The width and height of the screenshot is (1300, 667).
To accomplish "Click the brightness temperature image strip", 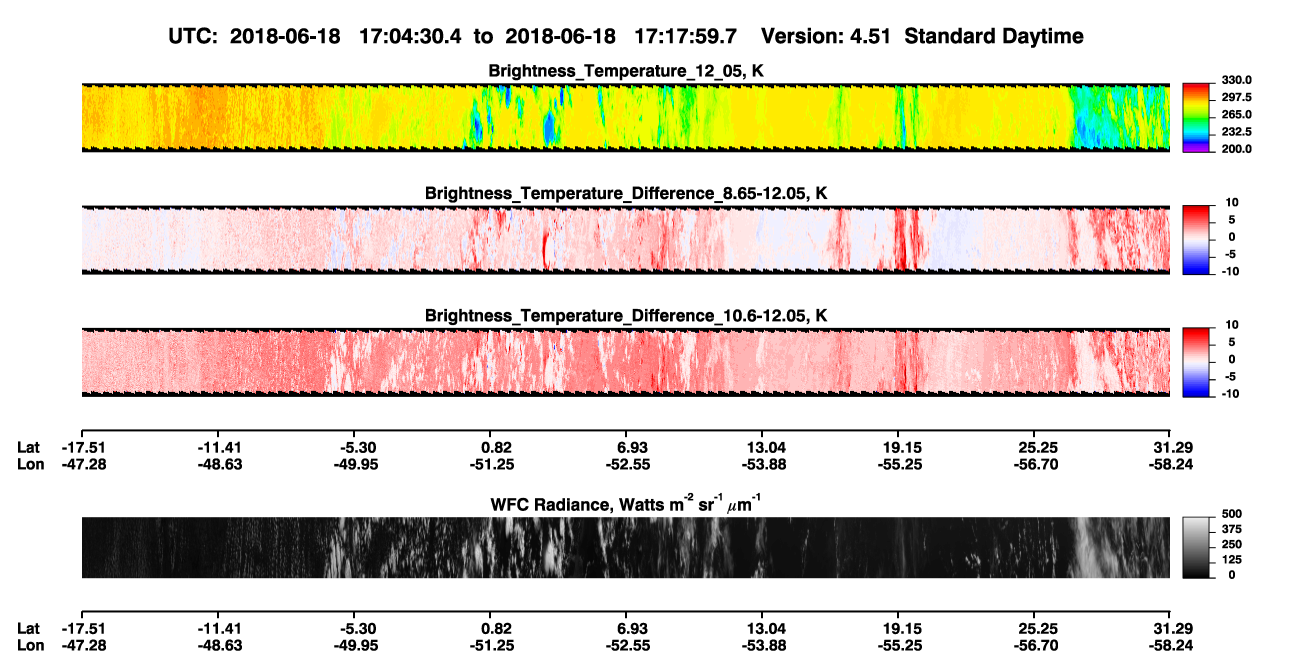I will click(x=625, y=116).
